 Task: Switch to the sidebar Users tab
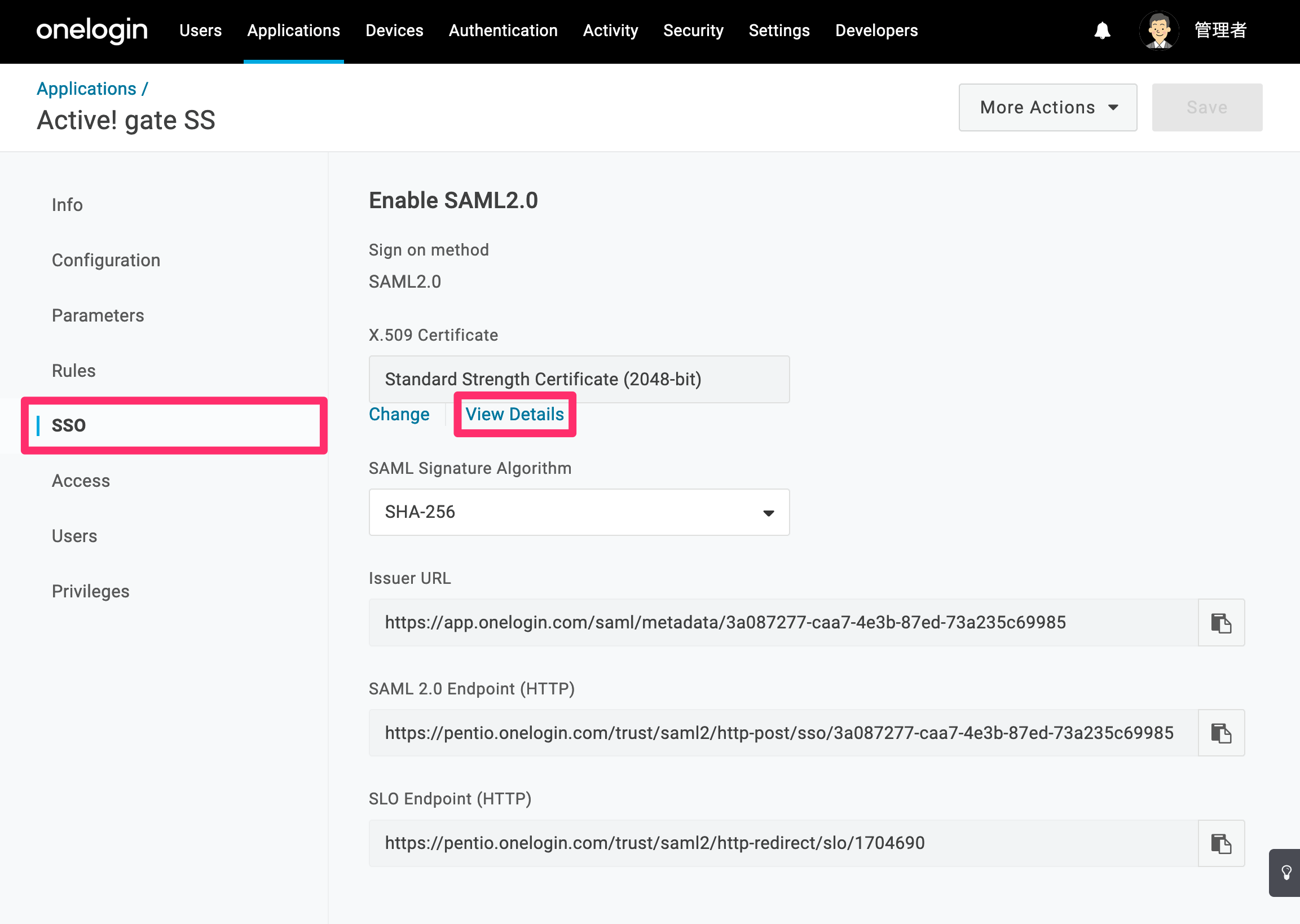coord(74,536)
